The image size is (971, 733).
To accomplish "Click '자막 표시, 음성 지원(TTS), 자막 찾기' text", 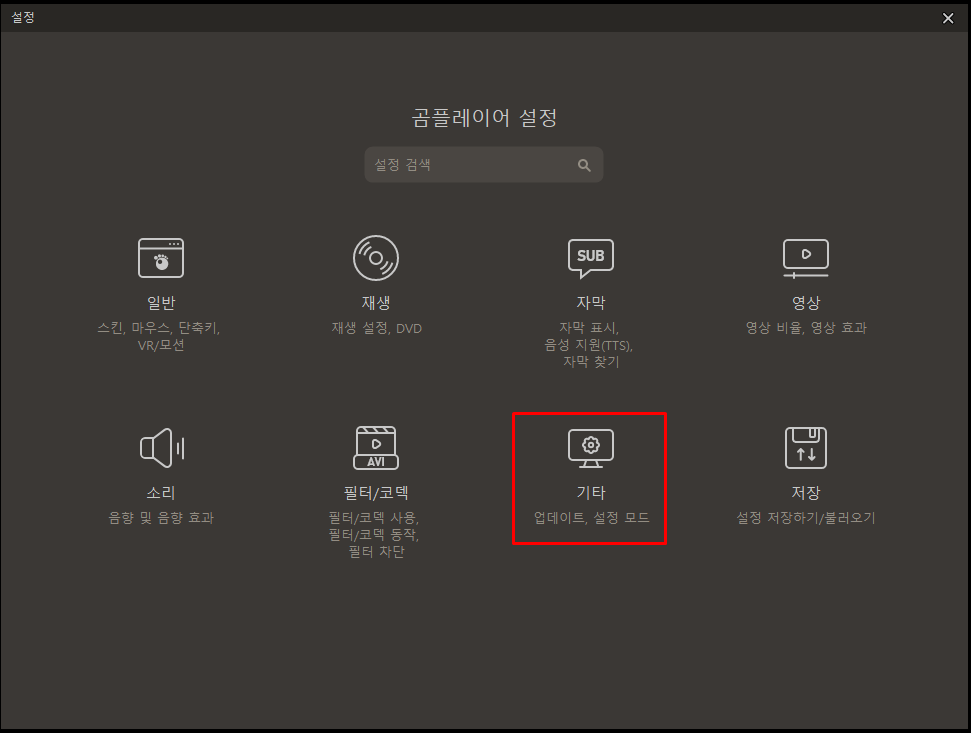I will [589, 345].
